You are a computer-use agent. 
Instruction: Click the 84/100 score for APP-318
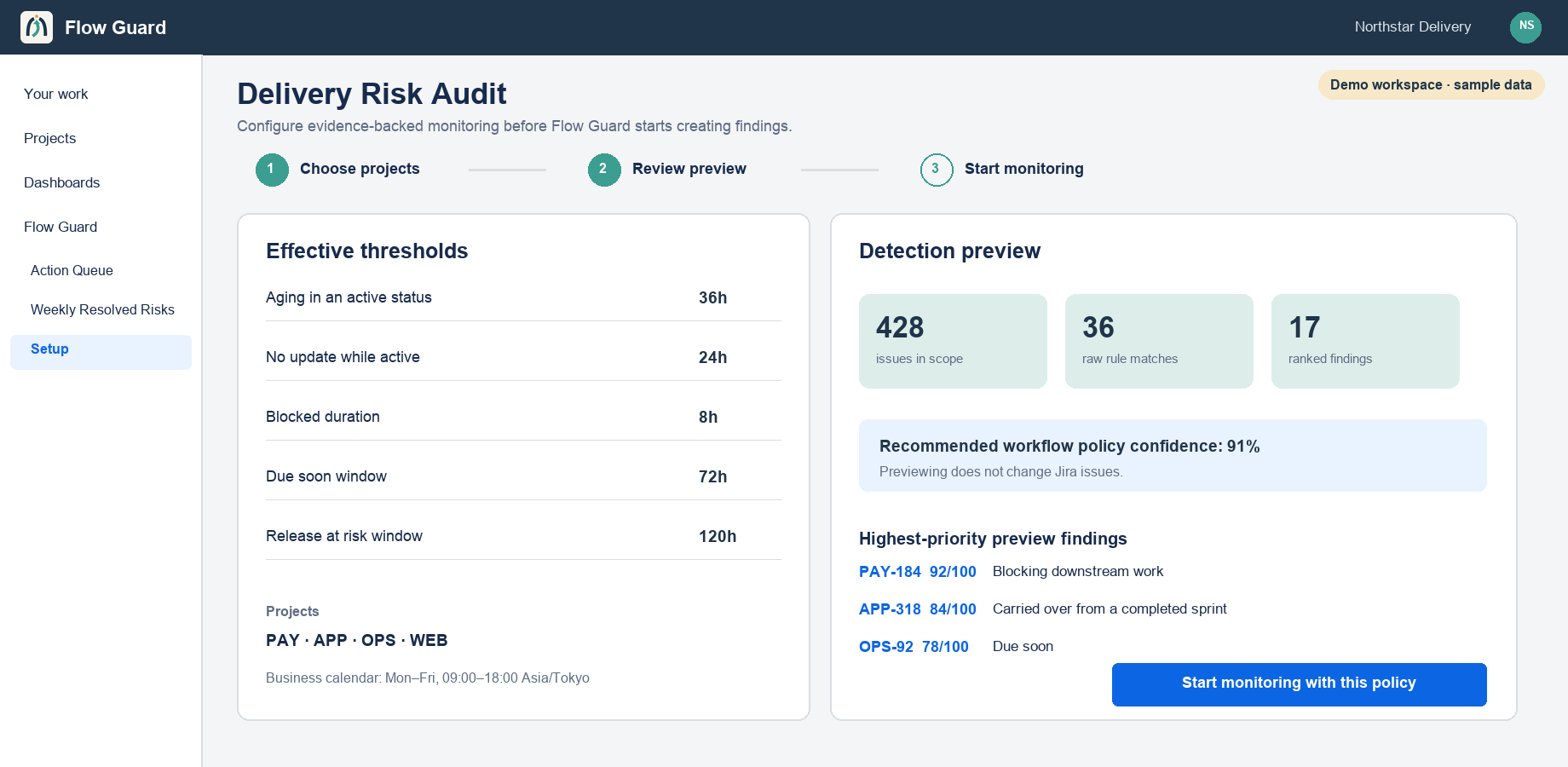click(953, 609)
